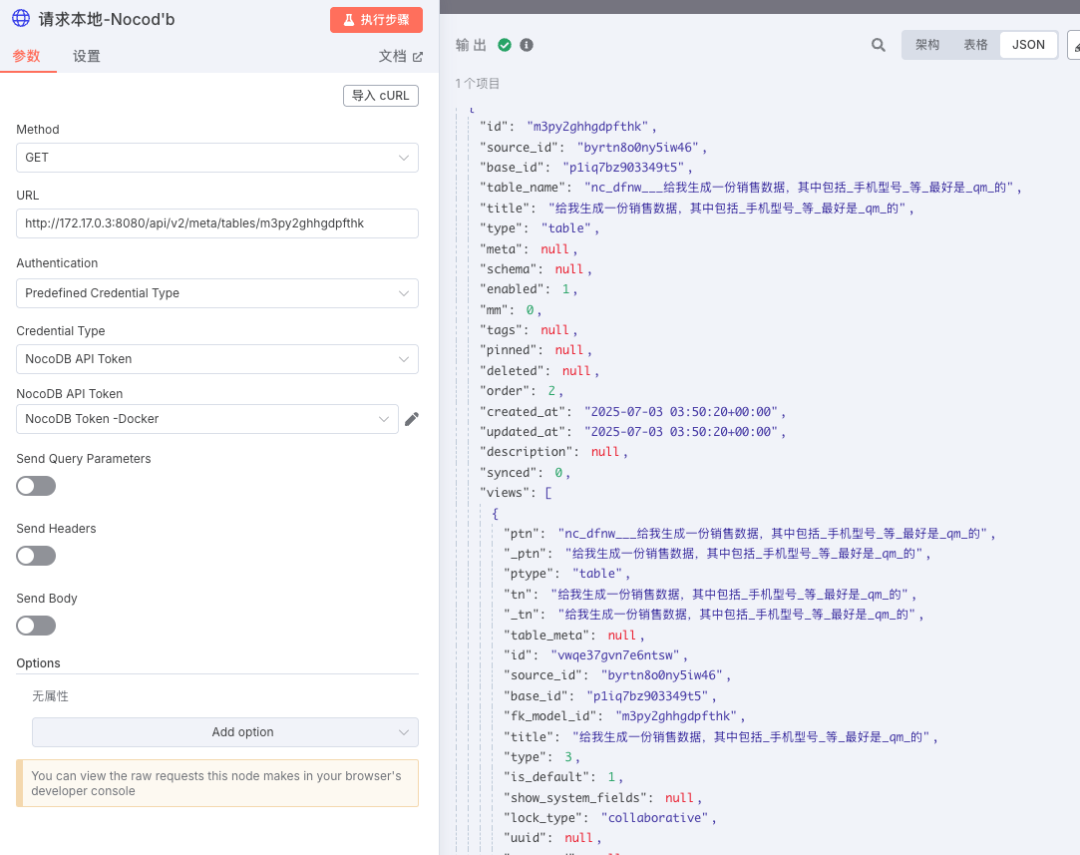Screen dimensions: 1080x855
Task: Click the URL input field
Action: pos(217,223)
